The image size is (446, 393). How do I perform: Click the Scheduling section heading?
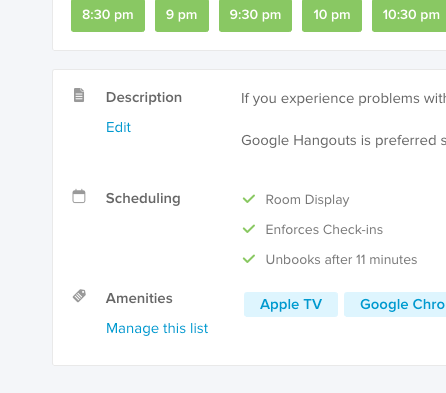coord(143,199)
